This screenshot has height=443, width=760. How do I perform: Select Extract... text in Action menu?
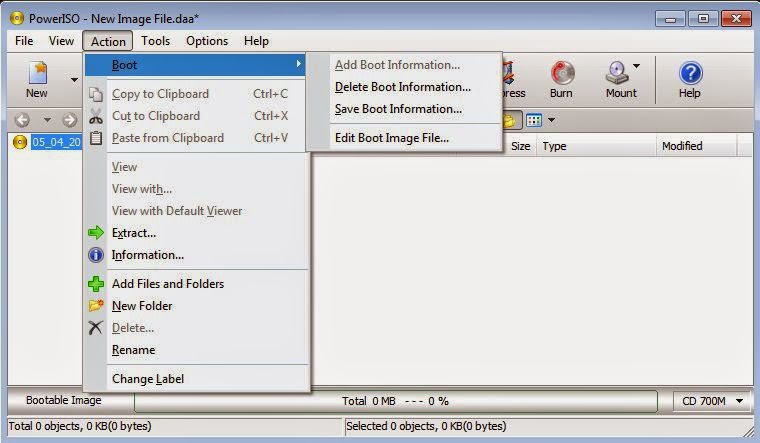[134, 233]
